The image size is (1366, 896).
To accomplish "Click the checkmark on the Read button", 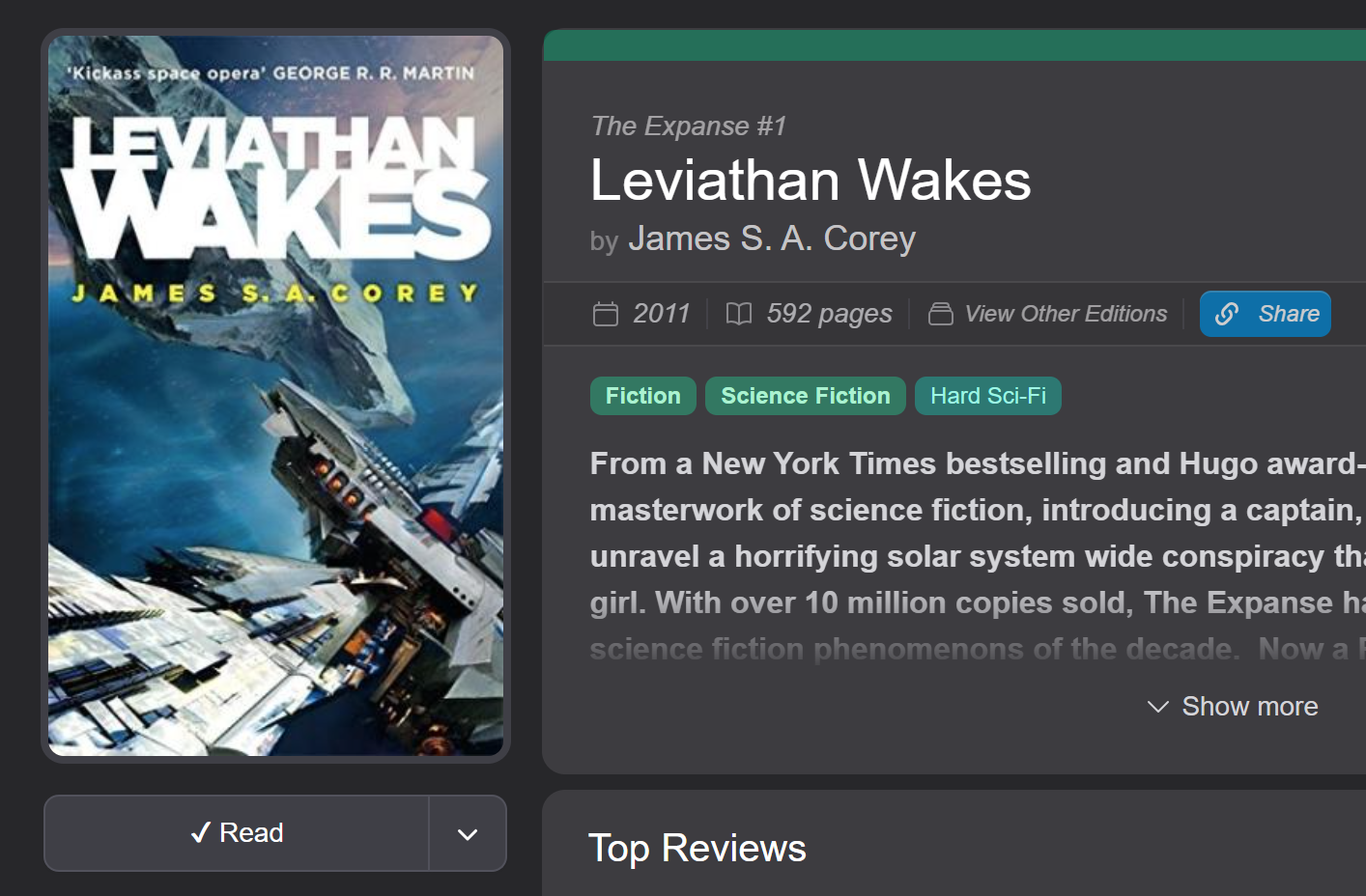I will coord(201,832).
